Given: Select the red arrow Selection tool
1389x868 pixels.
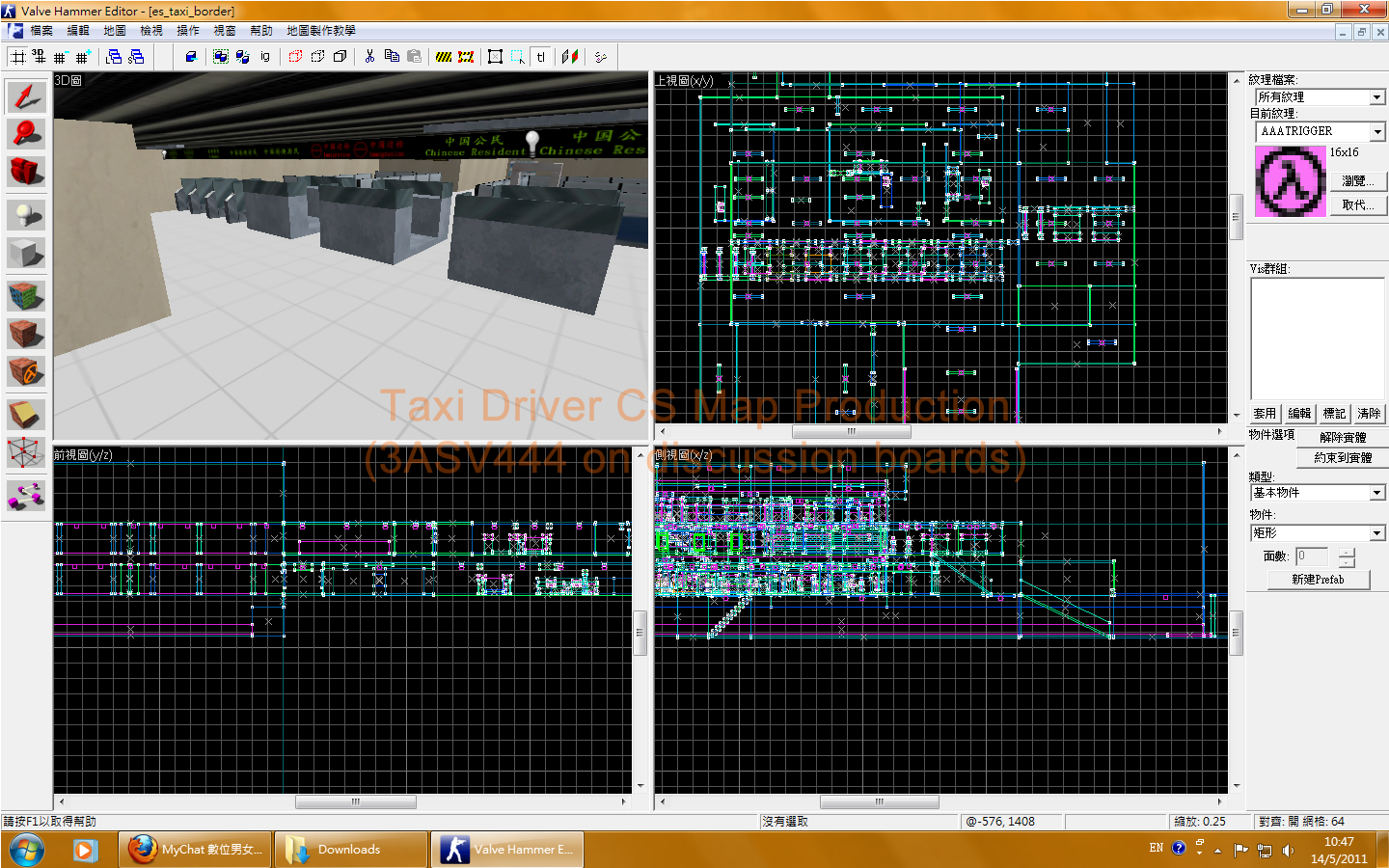Looking at the screenshot, I should (26, 96).
